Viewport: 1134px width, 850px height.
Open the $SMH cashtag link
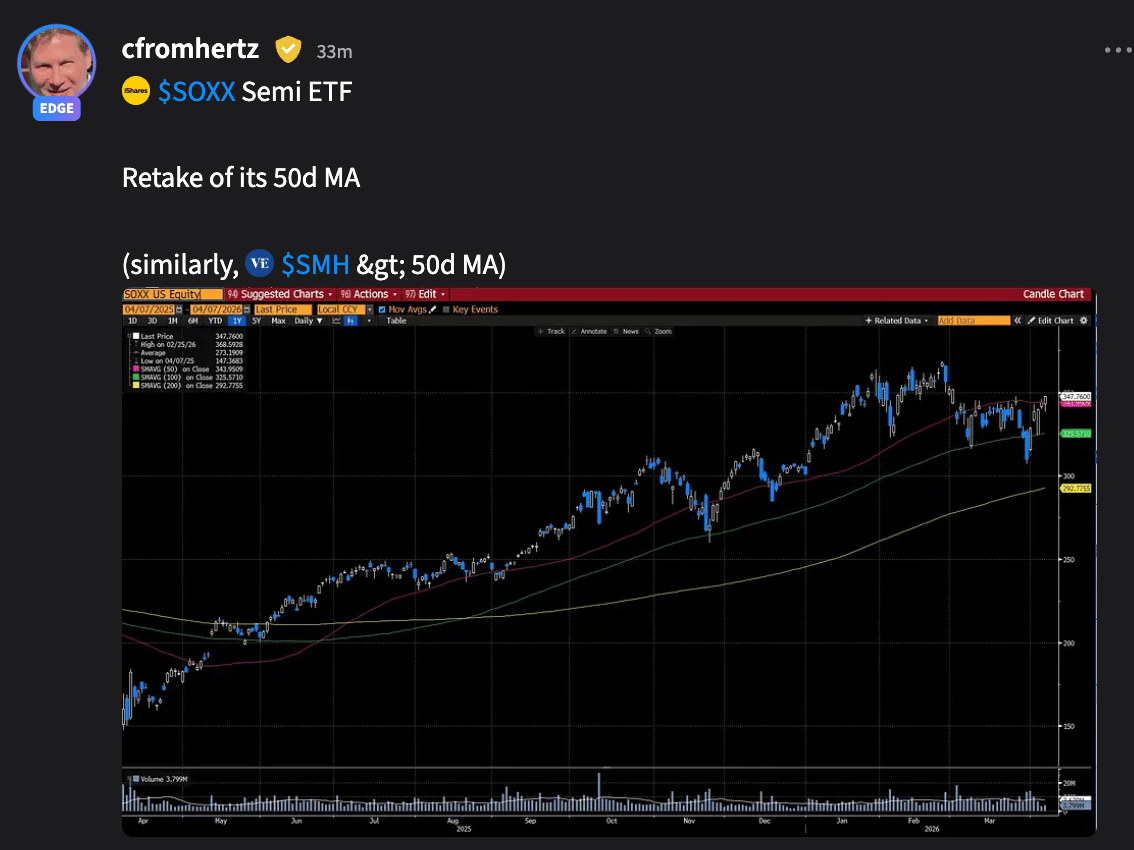315,265
